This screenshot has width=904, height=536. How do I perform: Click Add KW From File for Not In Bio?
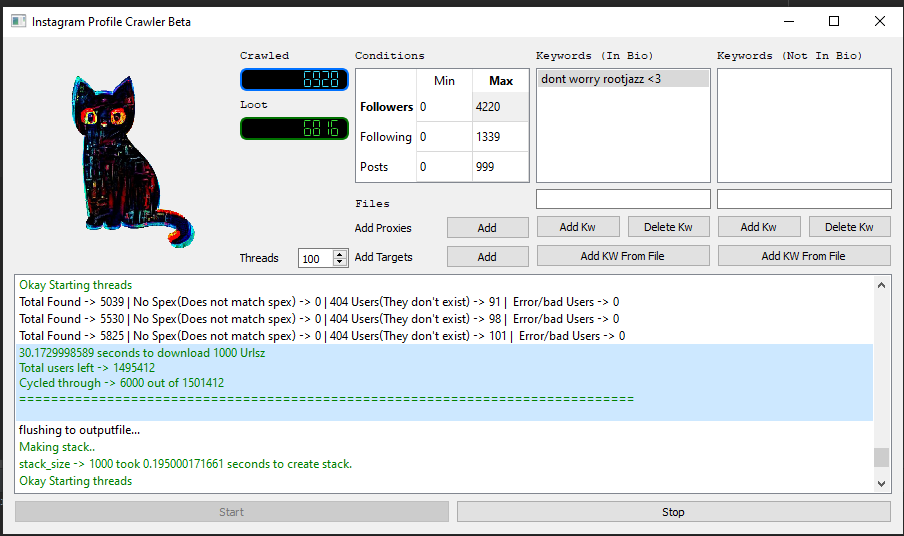(x=804, y=256)
